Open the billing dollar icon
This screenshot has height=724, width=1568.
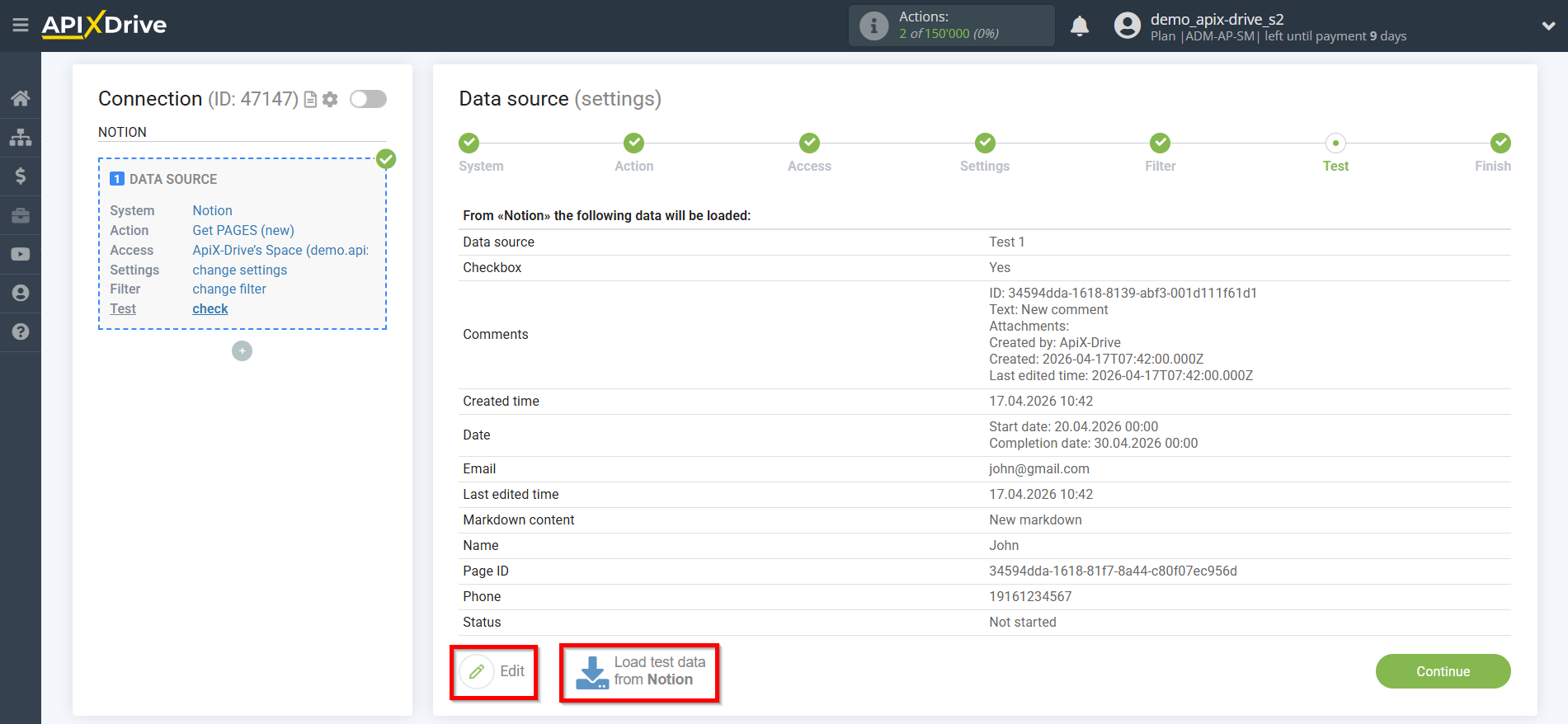(x=21, y=176)
